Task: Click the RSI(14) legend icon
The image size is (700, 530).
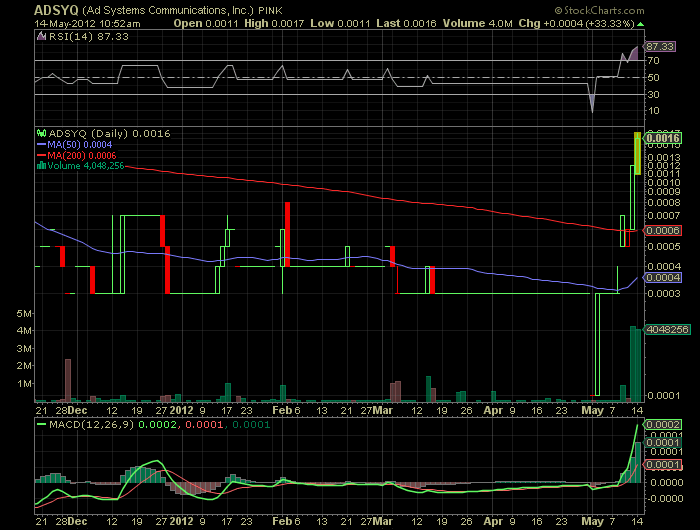Action: (41, 37)
